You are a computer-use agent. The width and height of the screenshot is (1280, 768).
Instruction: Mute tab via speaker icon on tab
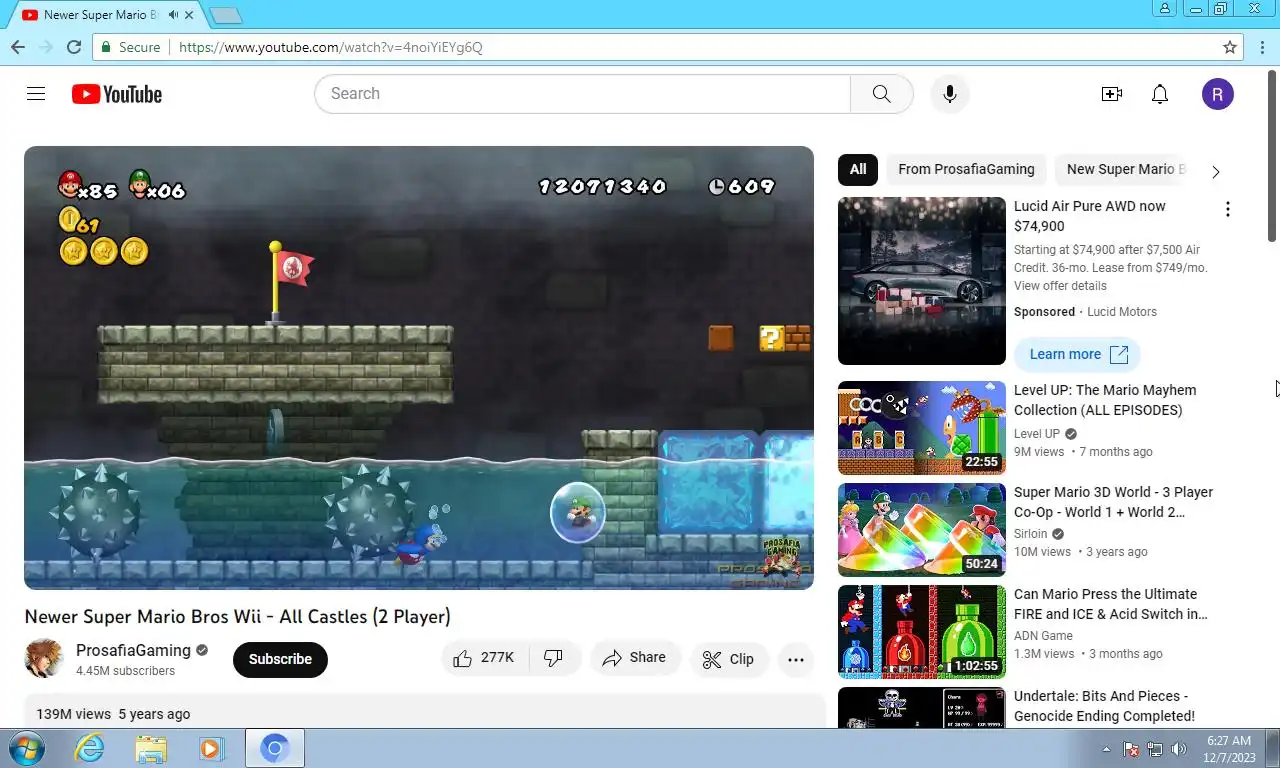pyautogui.click(x=173, y=15)
